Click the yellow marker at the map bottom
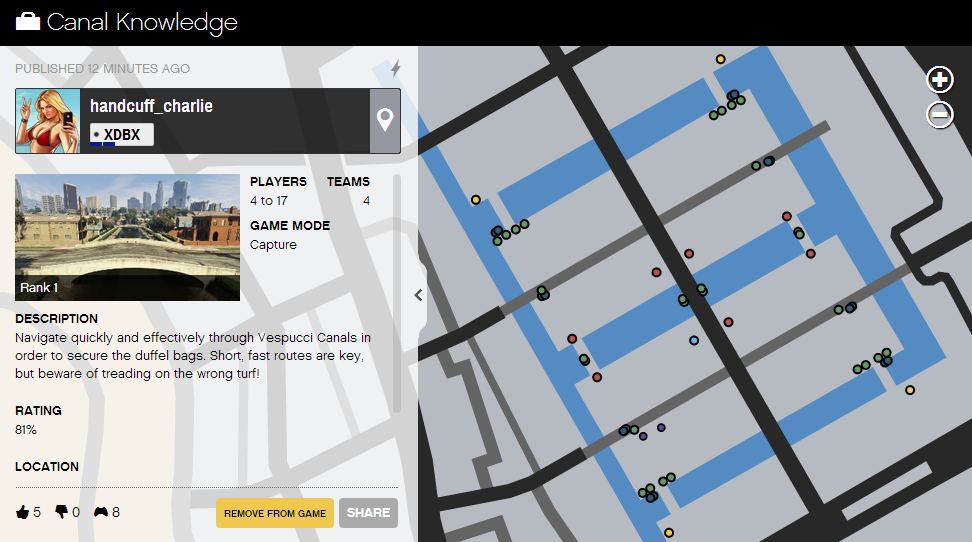The image size is (972, 542). [668, 533]
